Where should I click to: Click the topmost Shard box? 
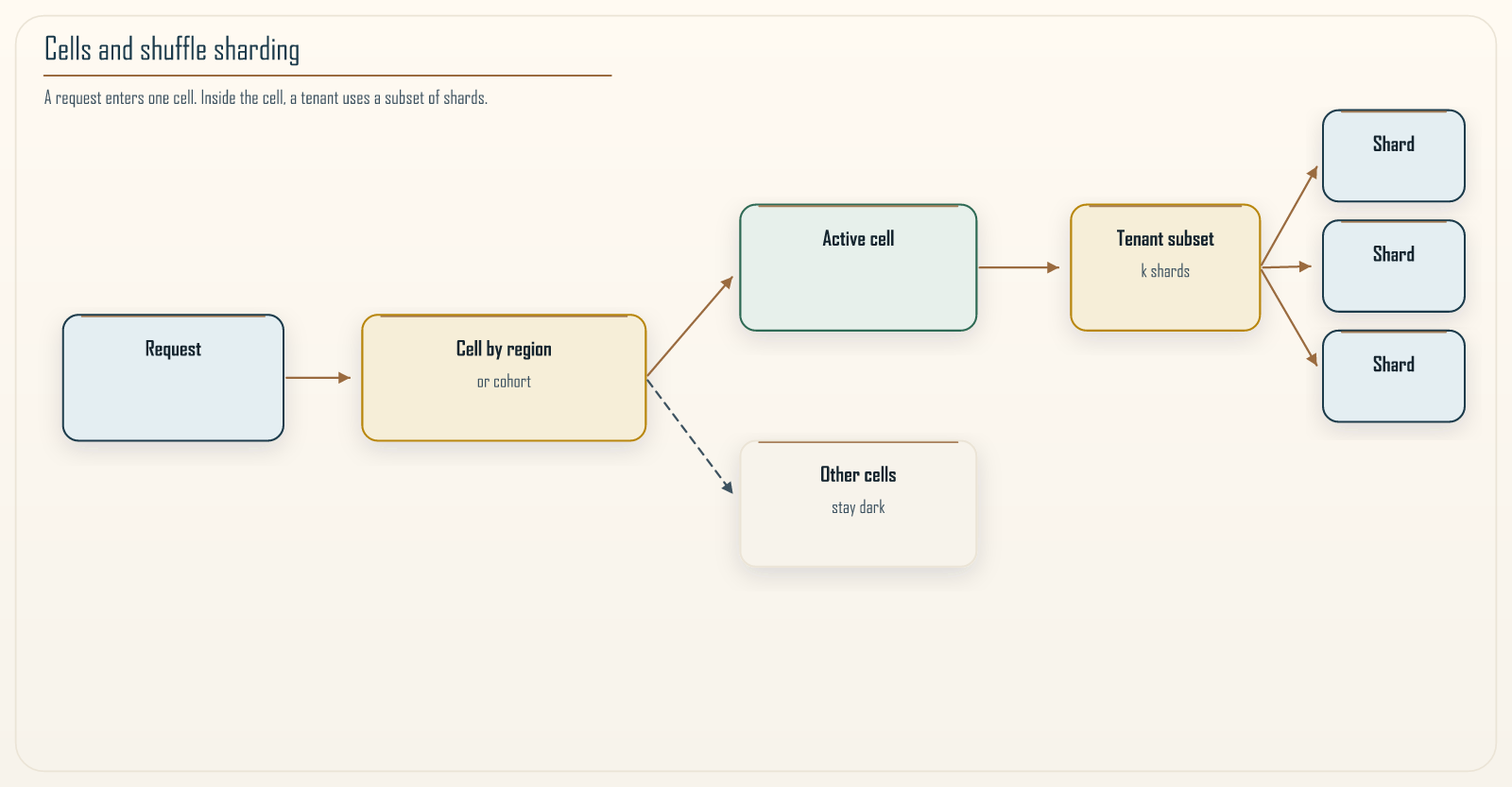(1394, 156)
